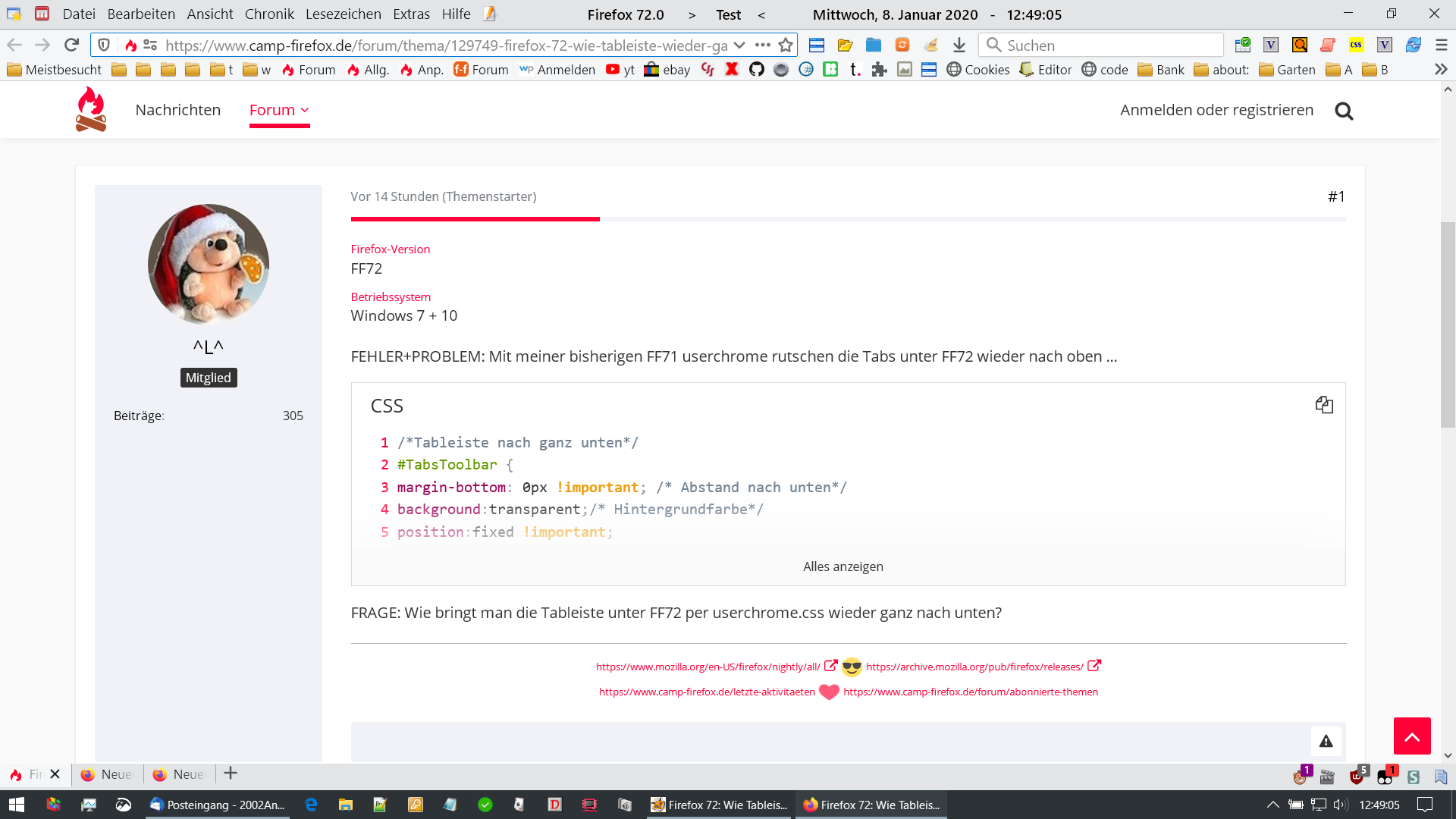Open the Nachrichten page link
1456x819 pixels.
click(x=177, y=110)
